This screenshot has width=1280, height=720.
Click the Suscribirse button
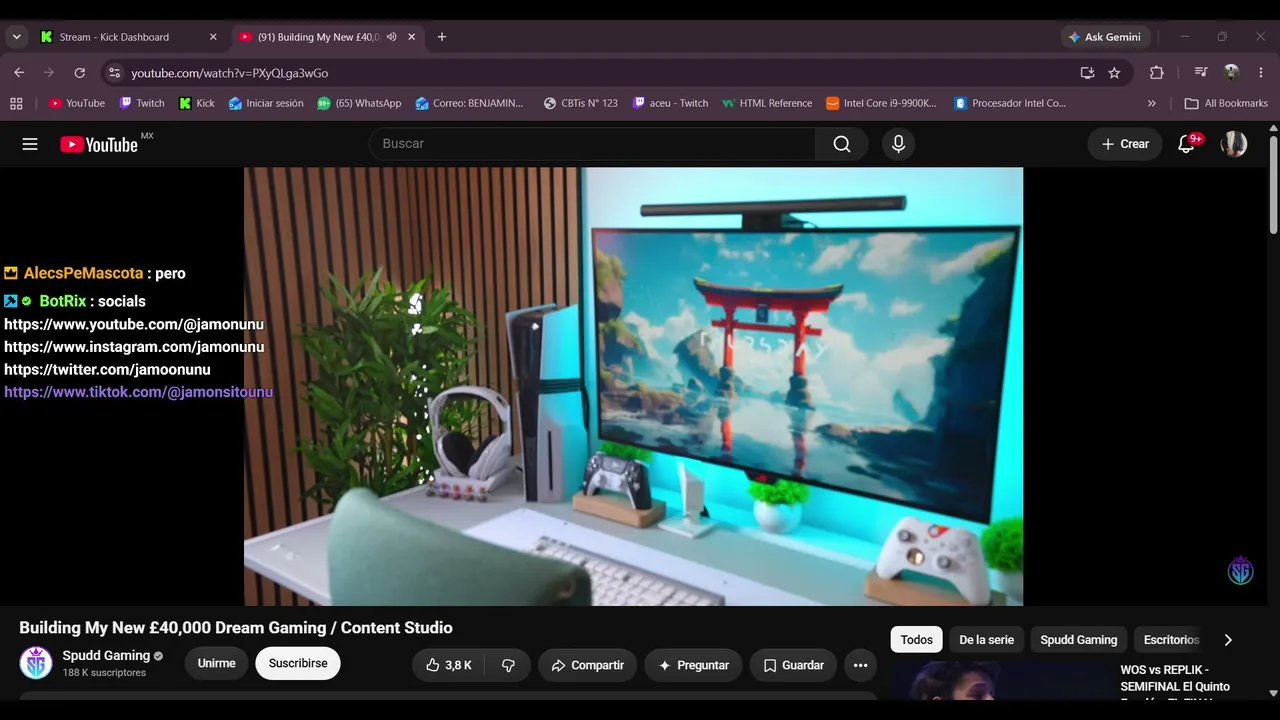click(x=298, y=663)
